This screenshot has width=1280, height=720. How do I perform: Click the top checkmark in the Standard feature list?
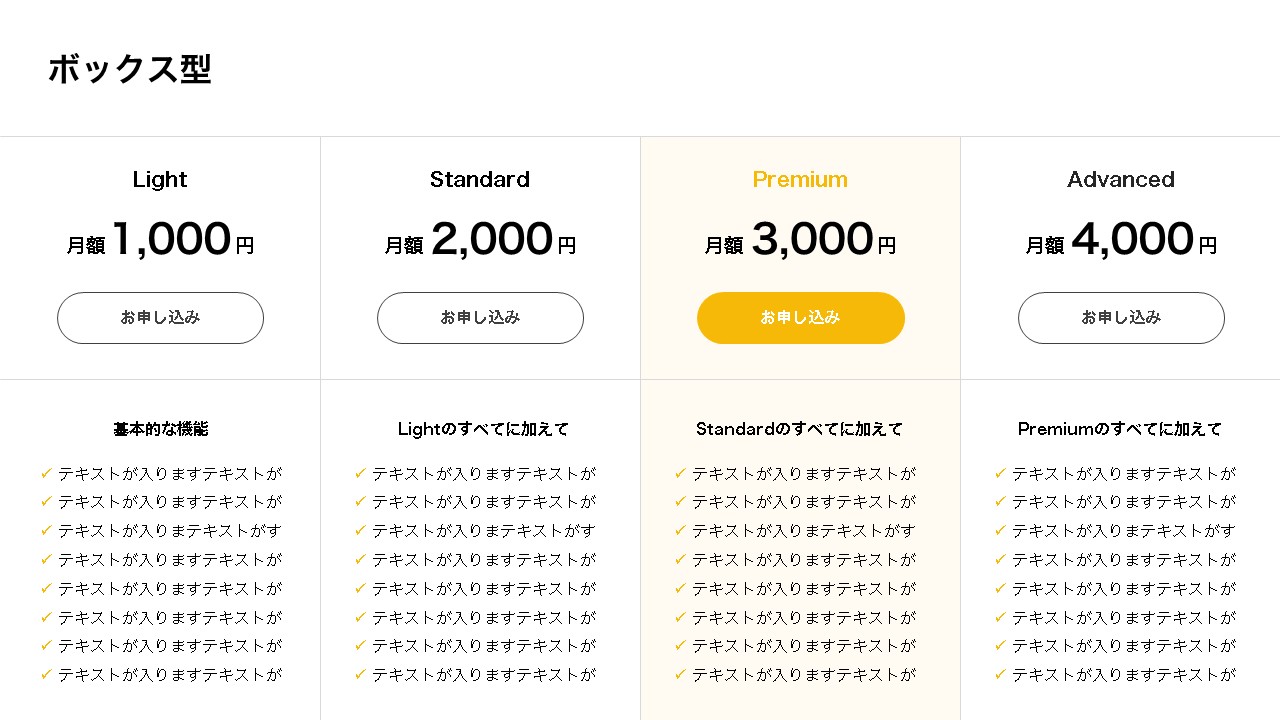360,473
